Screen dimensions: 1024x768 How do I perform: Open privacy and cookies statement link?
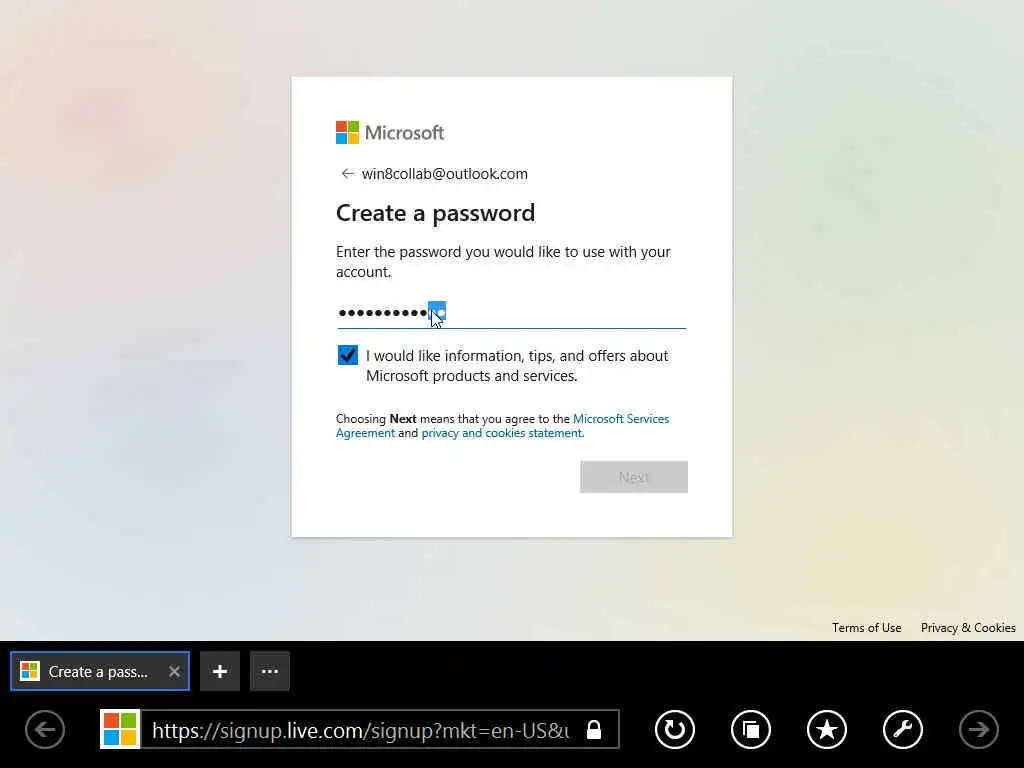pos(502,433)
